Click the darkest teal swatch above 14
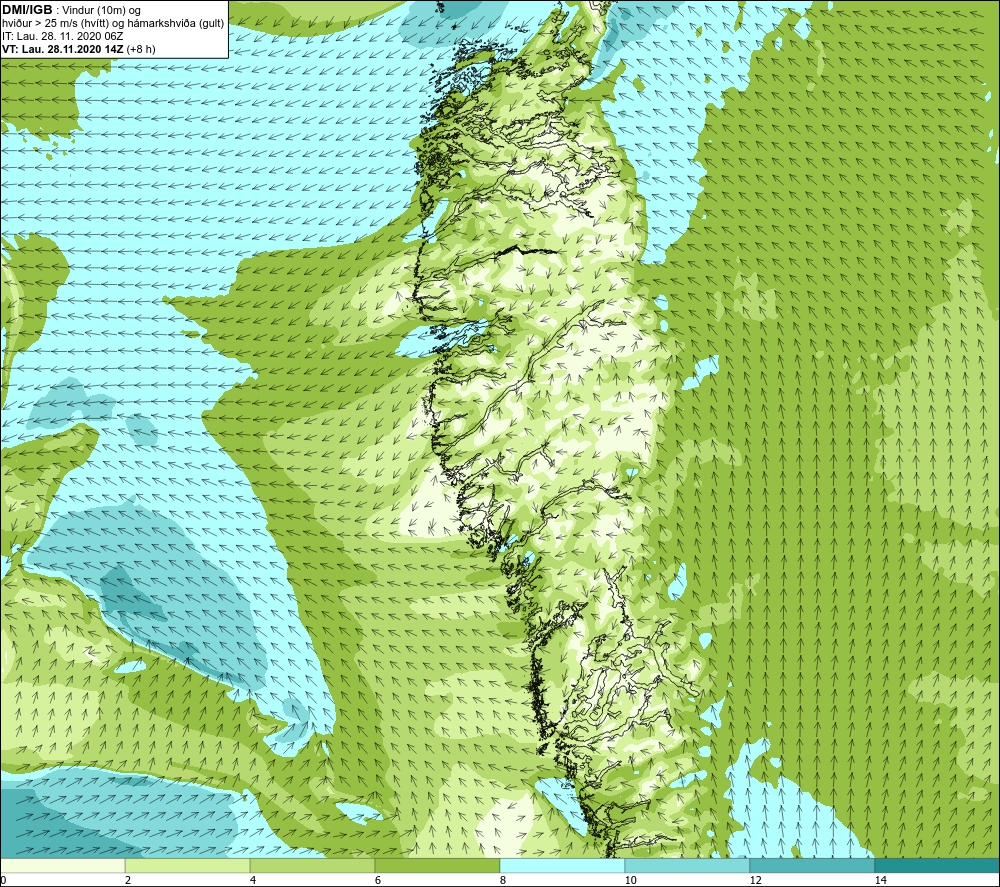 tap(937, 866)
